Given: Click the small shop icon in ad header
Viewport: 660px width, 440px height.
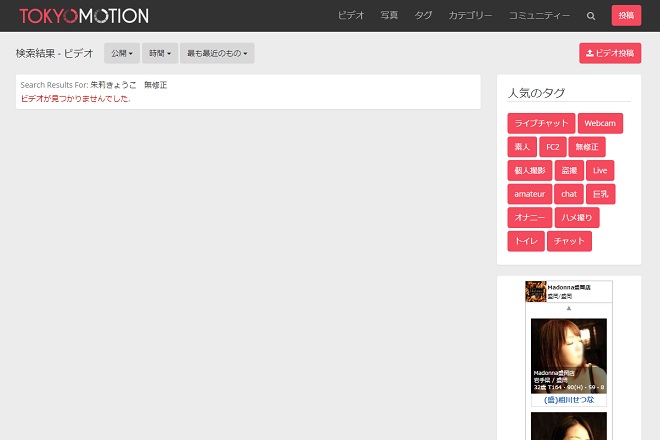Looking at the screenshot, I should (x=535, y=291).
